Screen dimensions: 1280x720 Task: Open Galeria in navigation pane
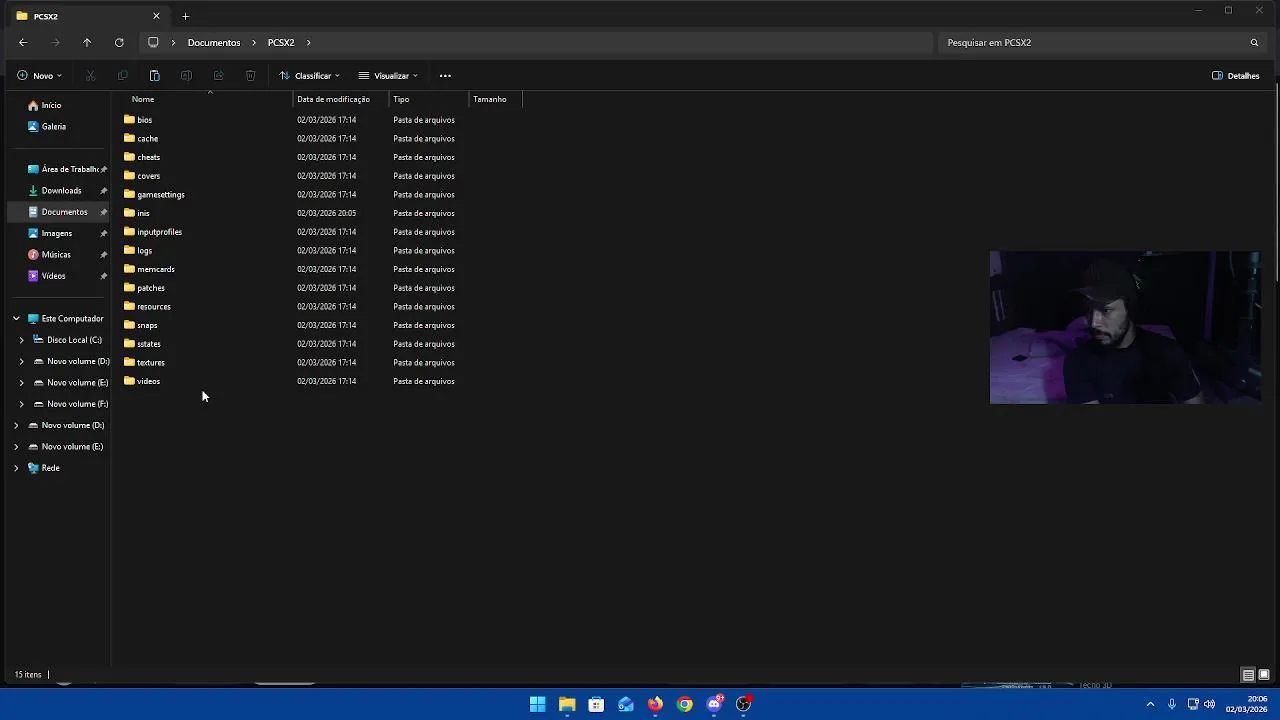[x=53, y=127]
